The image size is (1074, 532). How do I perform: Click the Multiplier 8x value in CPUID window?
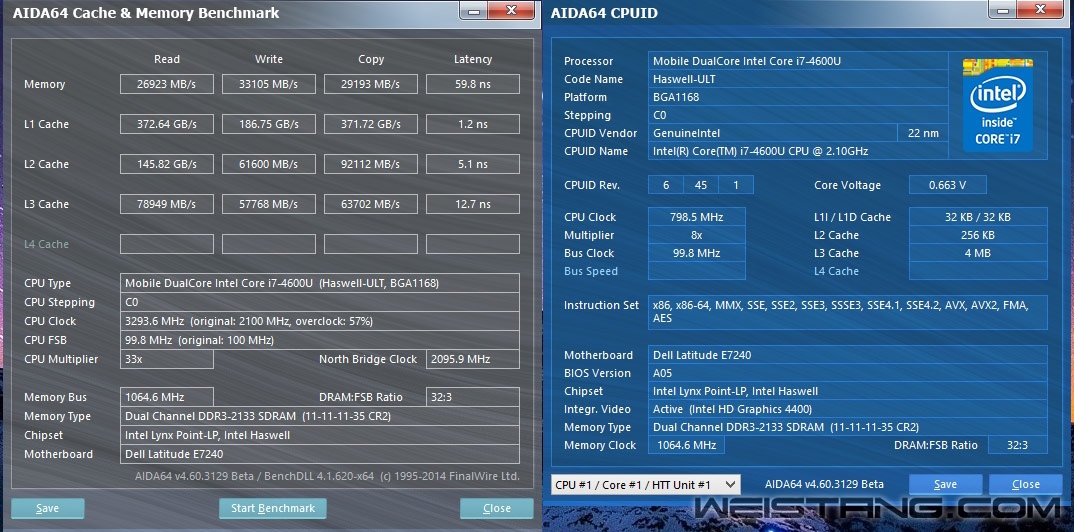tap(697, 235)
